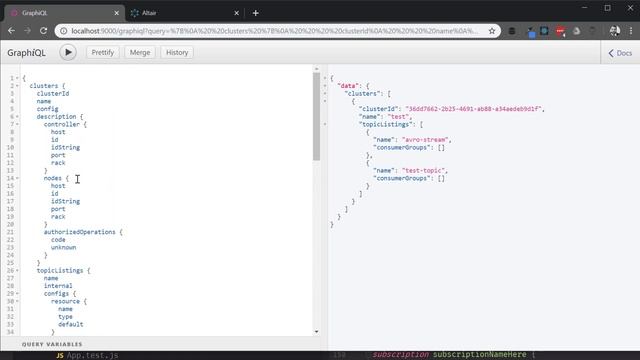Click the default field on line 33
This screenshot has height=360, width=640.
pyautogui.click(x=71, y=324)
